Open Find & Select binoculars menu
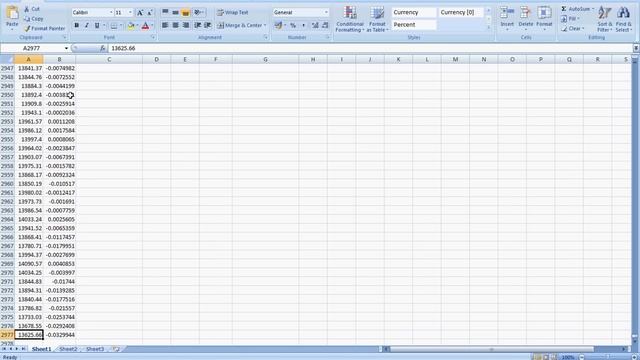This screenshot has width=640, height=360. tap(623, 19)
